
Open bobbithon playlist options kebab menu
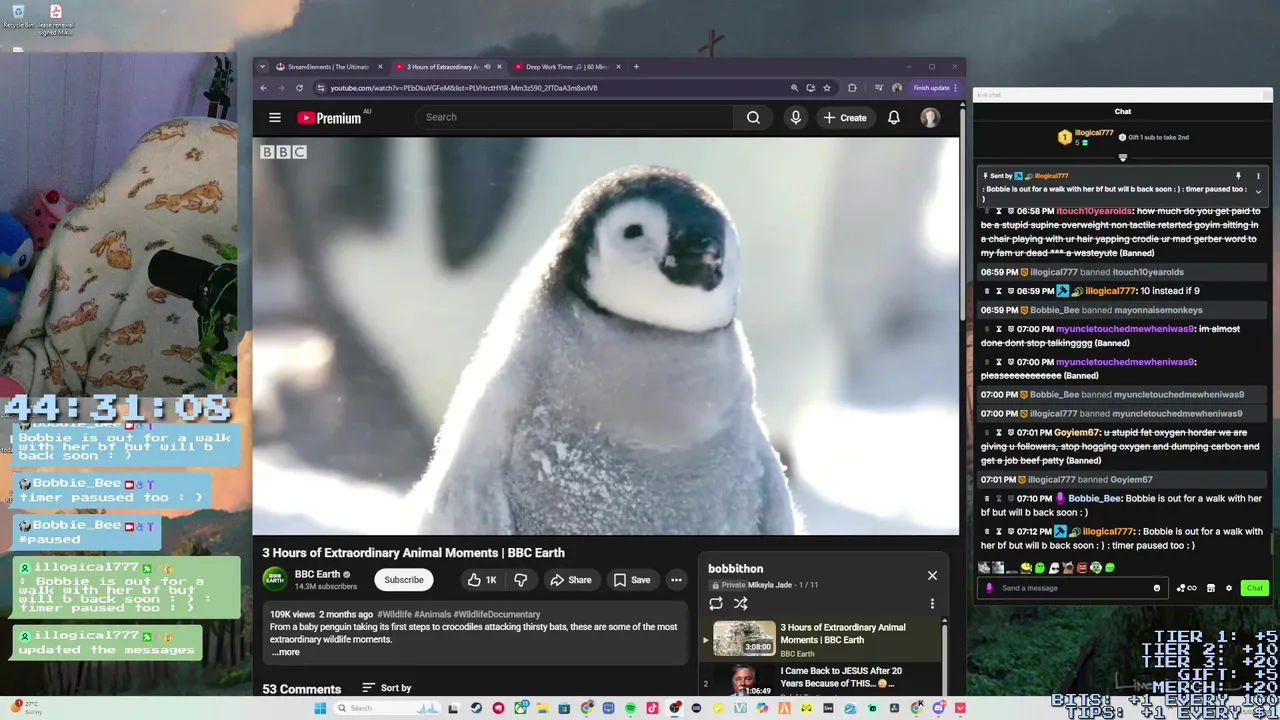pyautogui.click(x=932, y=603)
